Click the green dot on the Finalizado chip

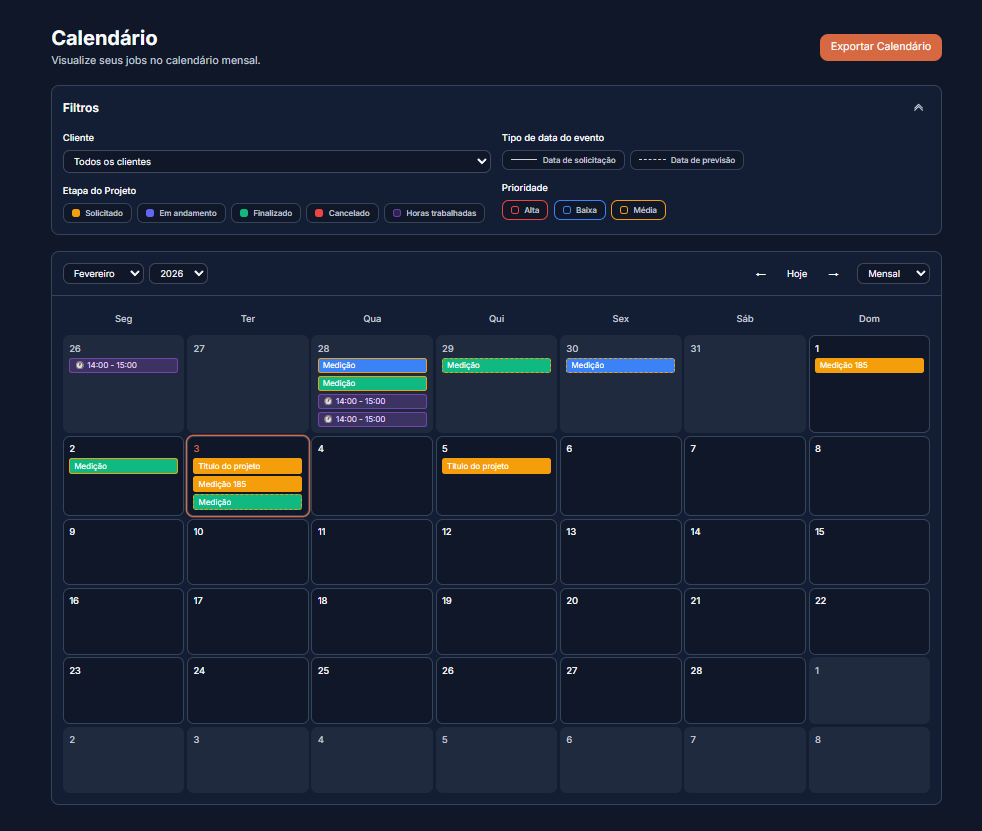[x=242, y=212]
